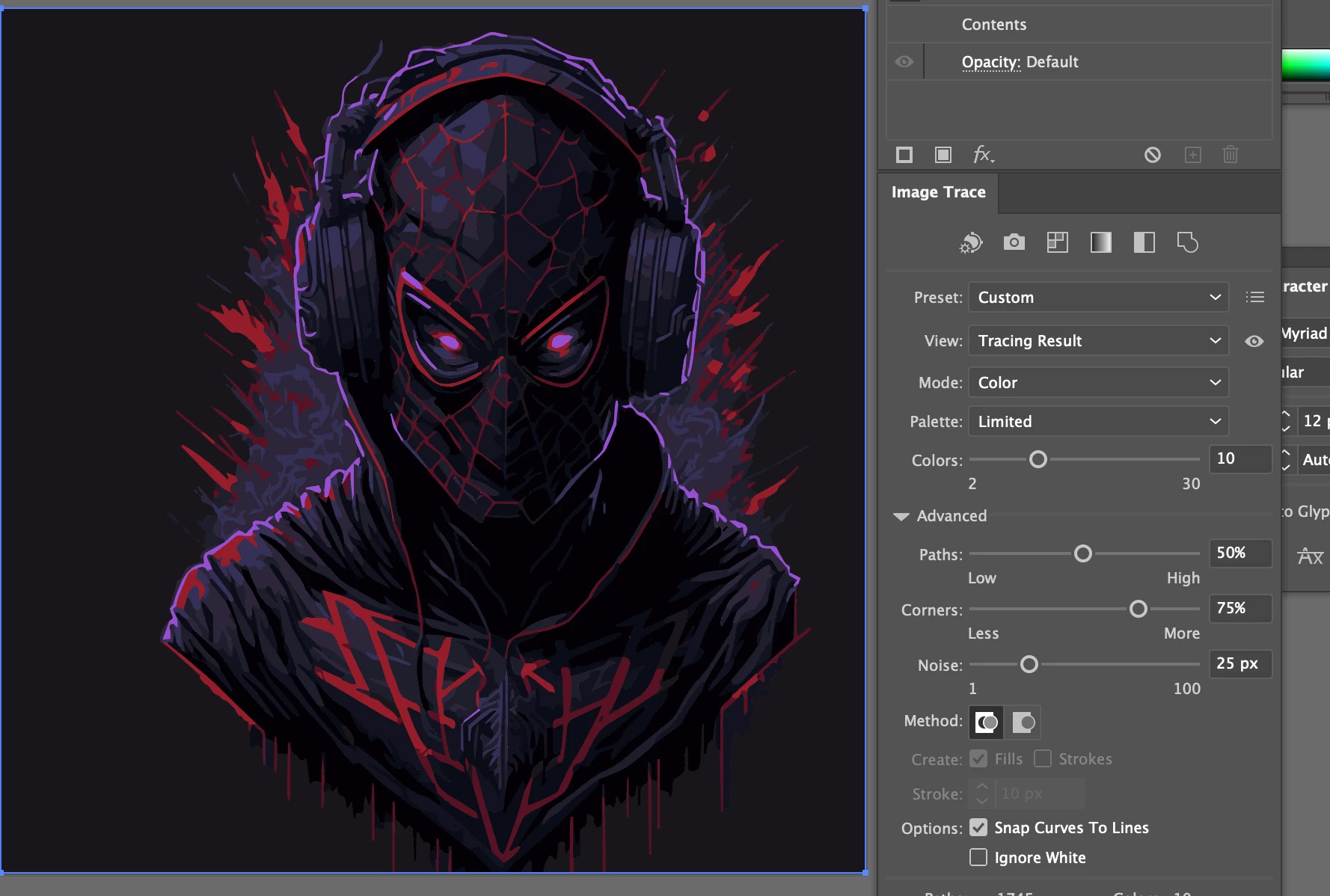Screen dimensions: 1330x896
Task: Click the Myriad font family field
Action: [1305, 334]
